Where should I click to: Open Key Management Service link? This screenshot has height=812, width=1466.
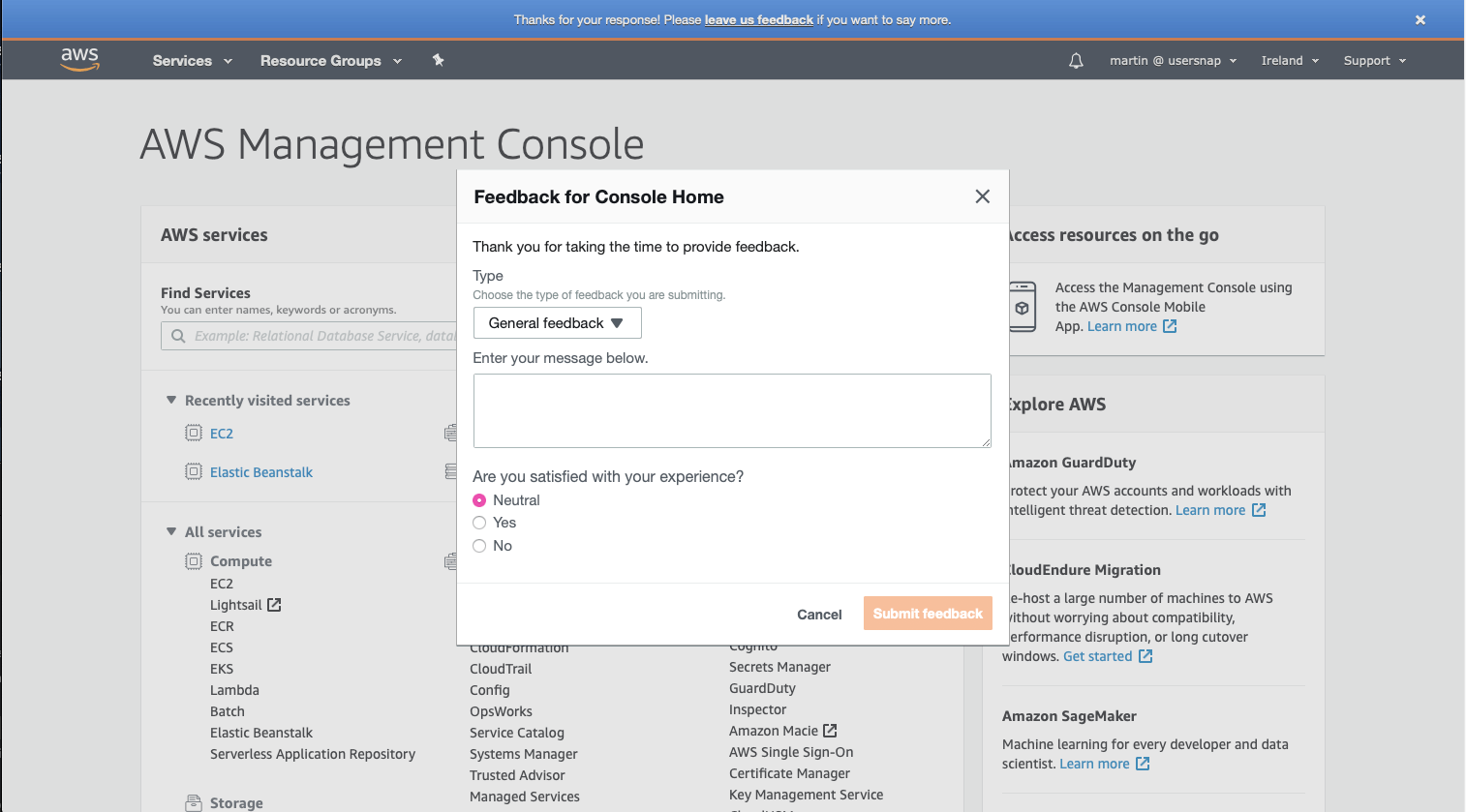[806, 795]
